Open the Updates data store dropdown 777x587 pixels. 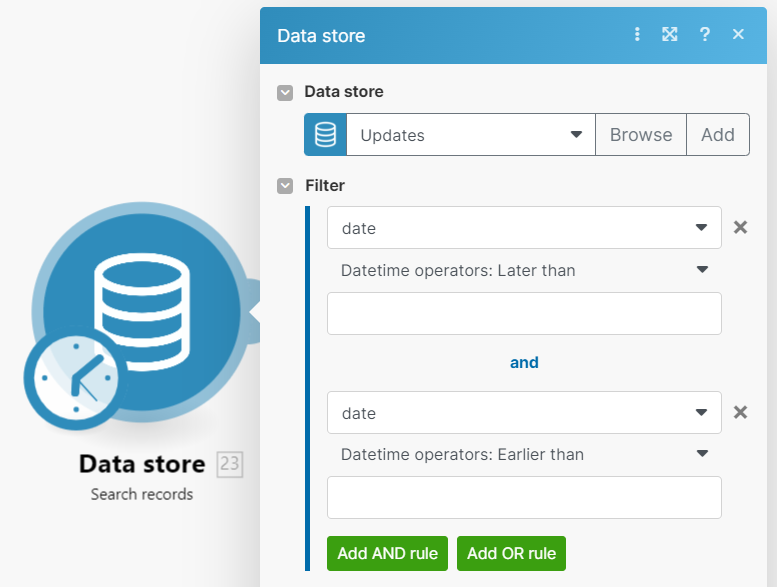coord(470,135)
